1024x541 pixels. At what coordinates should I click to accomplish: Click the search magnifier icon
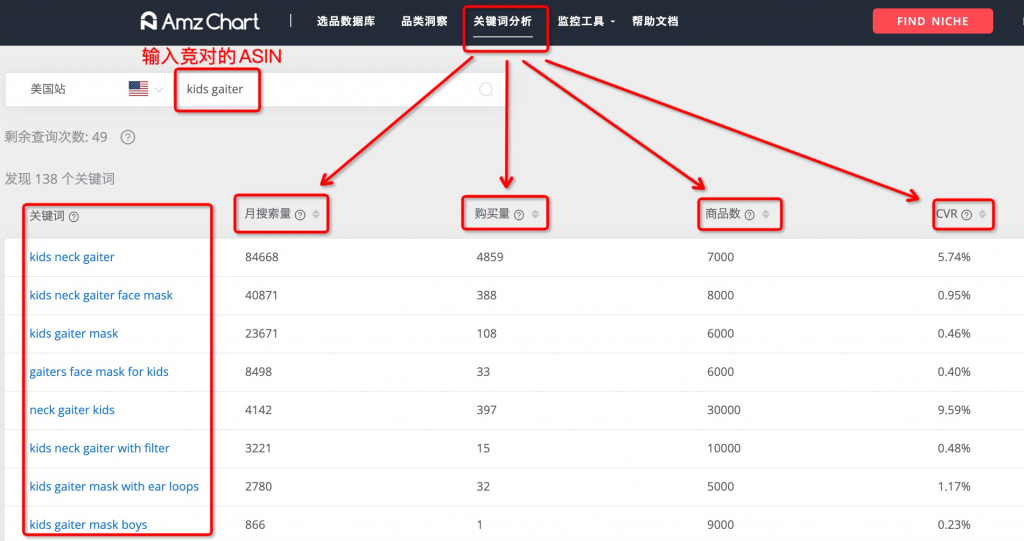pos(486,90)
